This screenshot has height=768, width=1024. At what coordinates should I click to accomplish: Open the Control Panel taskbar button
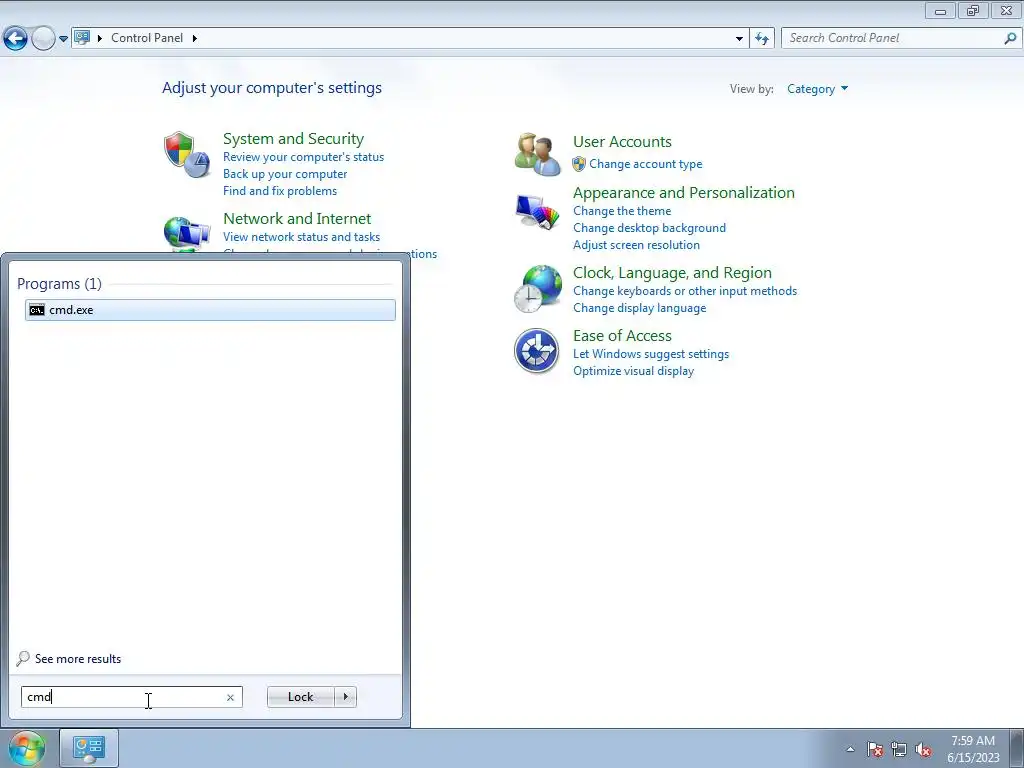tap(89, 748)
